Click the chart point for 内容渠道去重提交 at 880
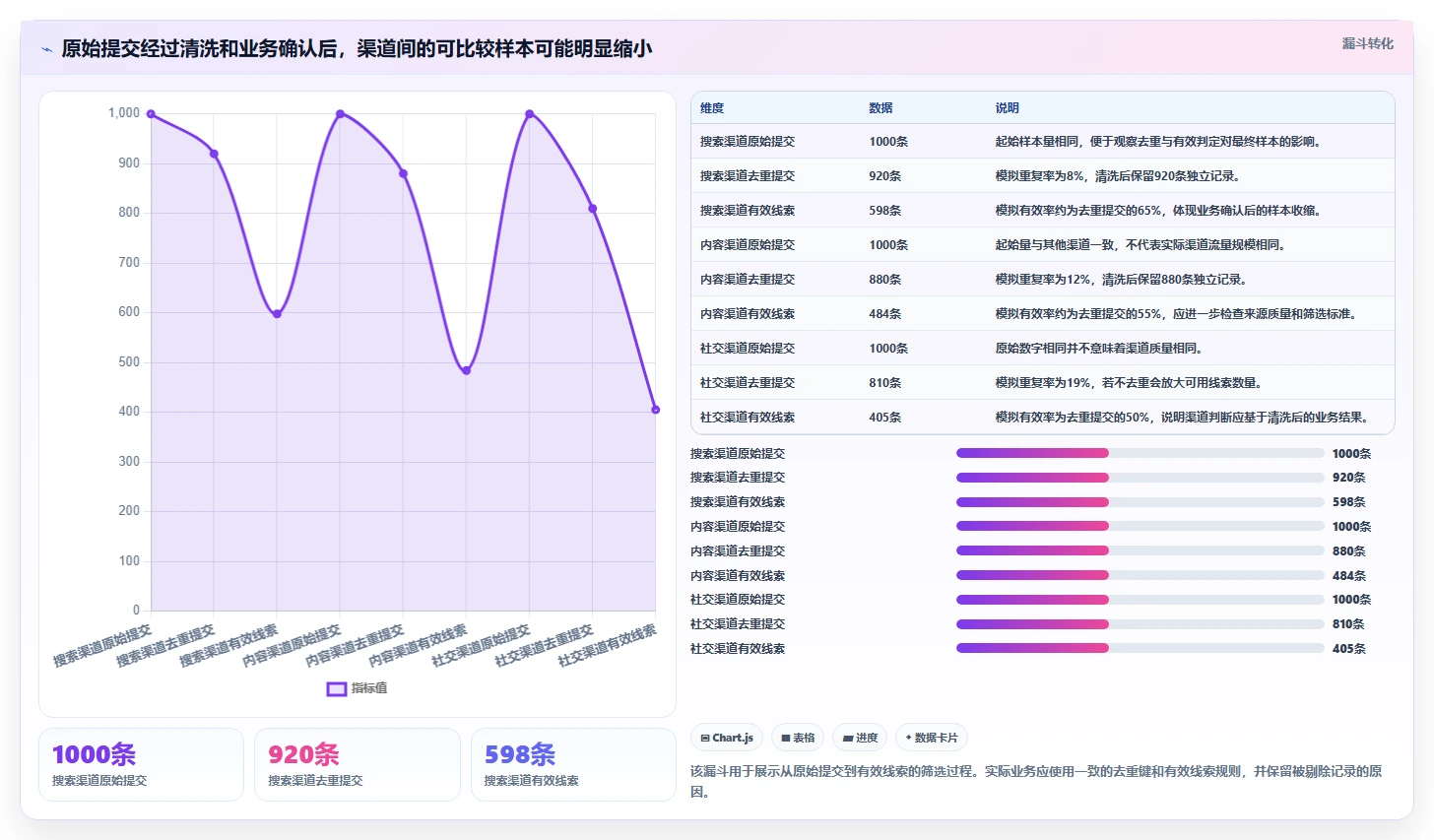Screen dimensions: 1434x840 tap(403, 173)
